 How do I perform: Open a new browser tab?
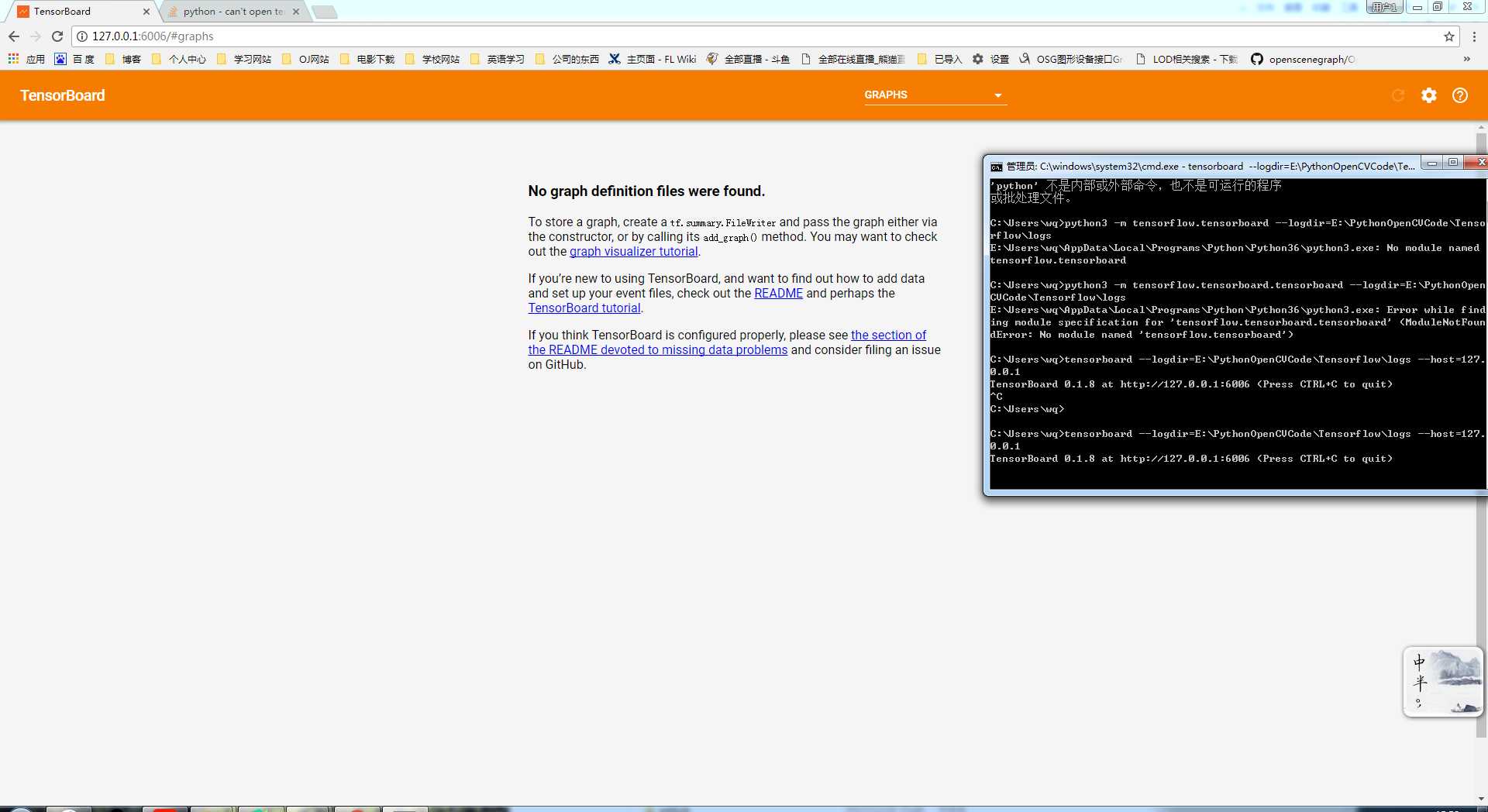point(324,12)
